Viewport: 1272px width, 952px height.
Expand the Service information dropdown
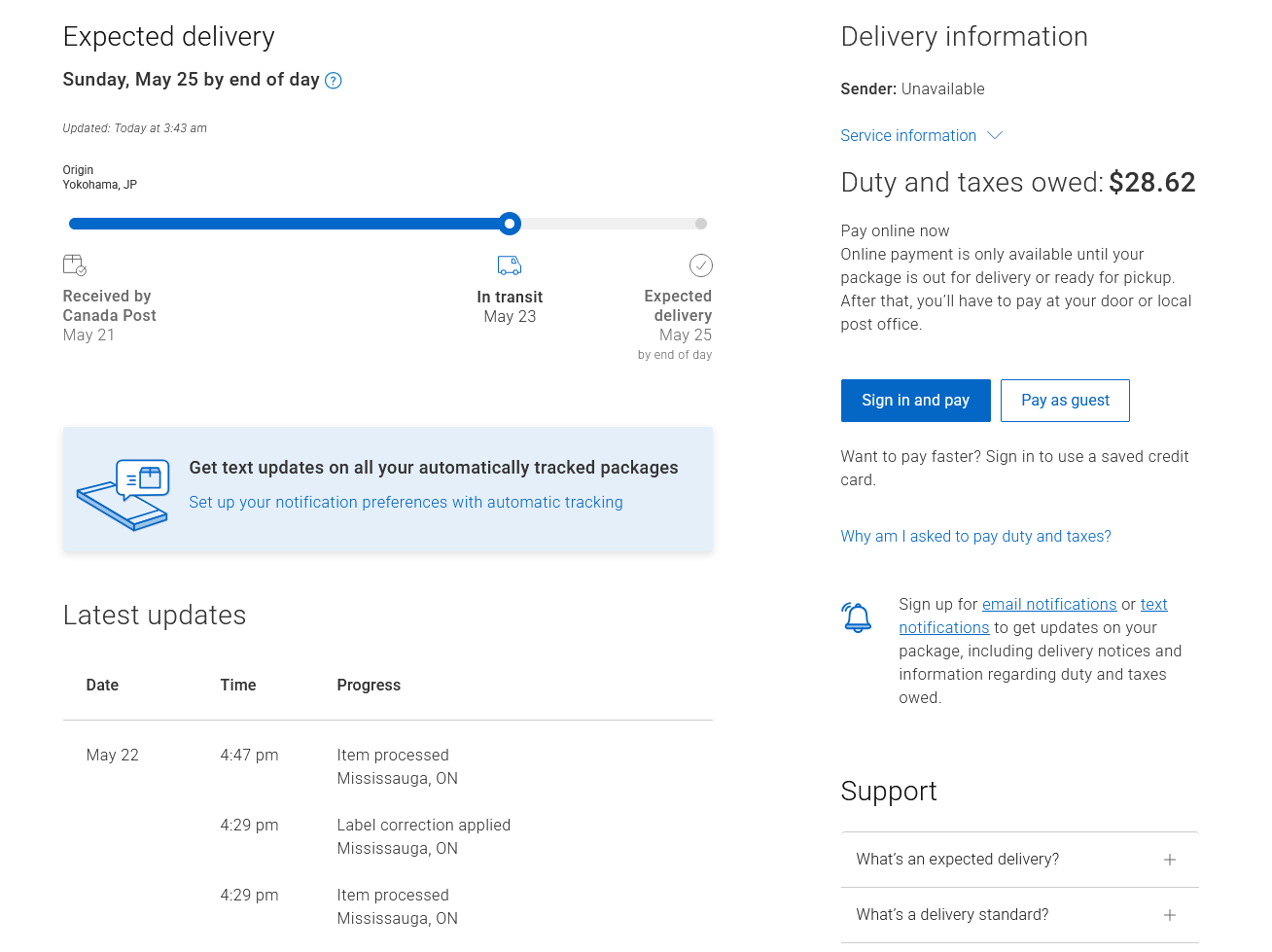point(921,135)
